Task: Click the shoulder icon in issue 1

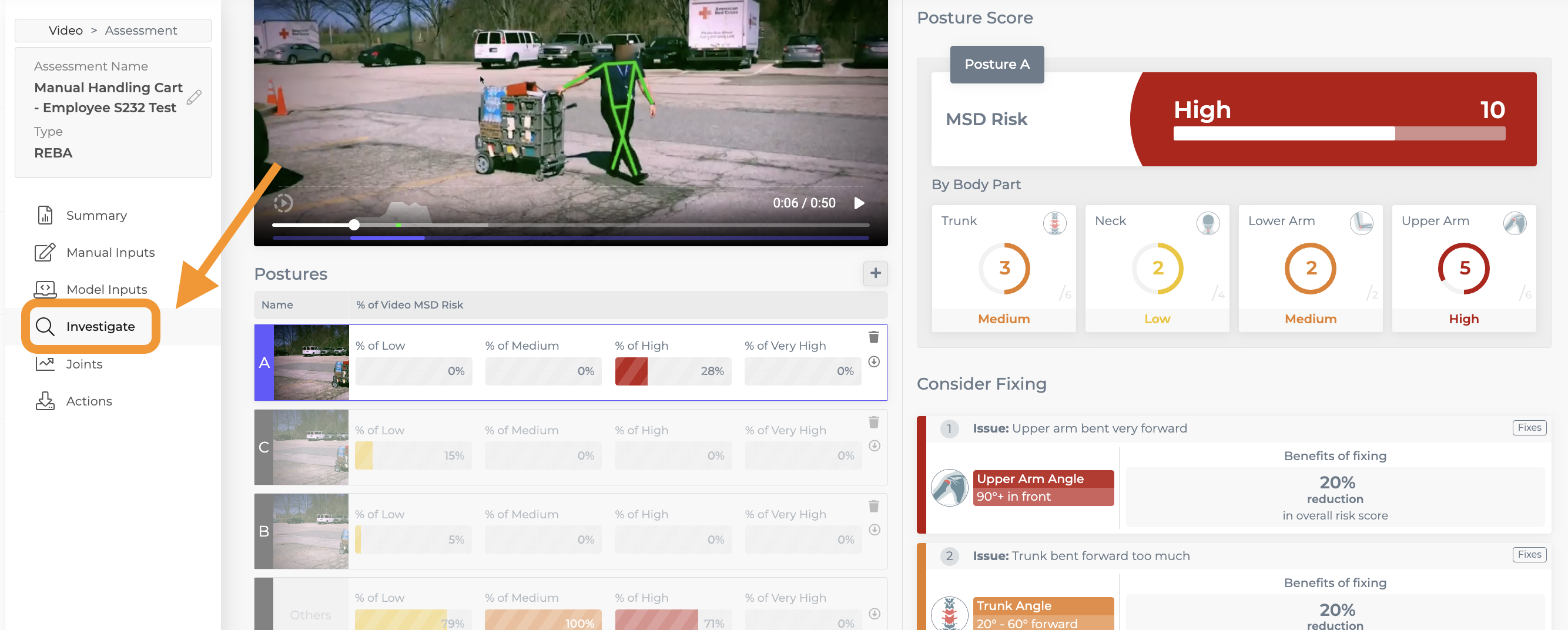Action: [950, 488]
